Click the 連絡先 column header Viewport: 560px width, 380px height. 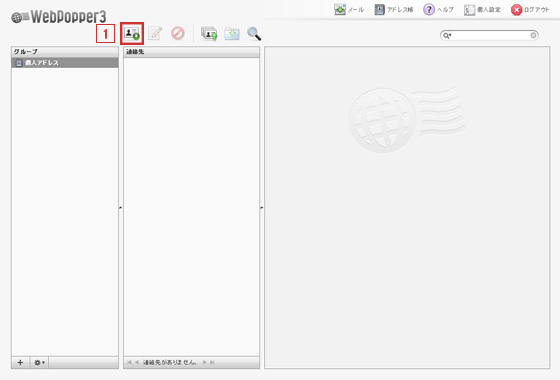[x=191, y=52]
